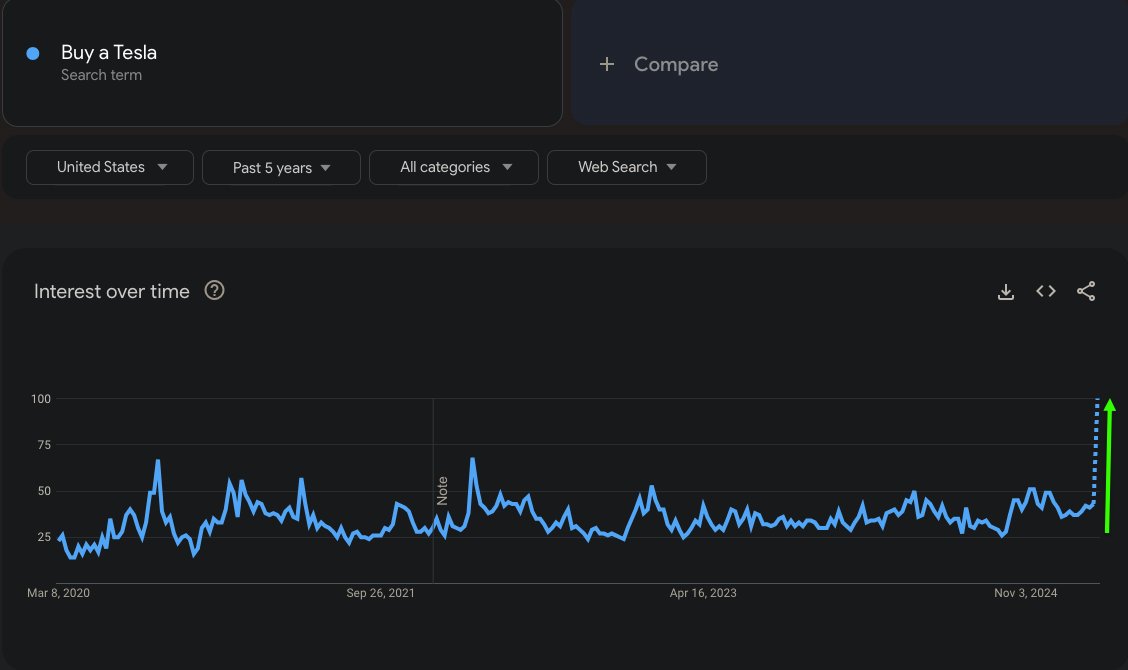Click the plus icon beside Compare
Viewport: 1128px width, 670px height.
pos(606,64)
